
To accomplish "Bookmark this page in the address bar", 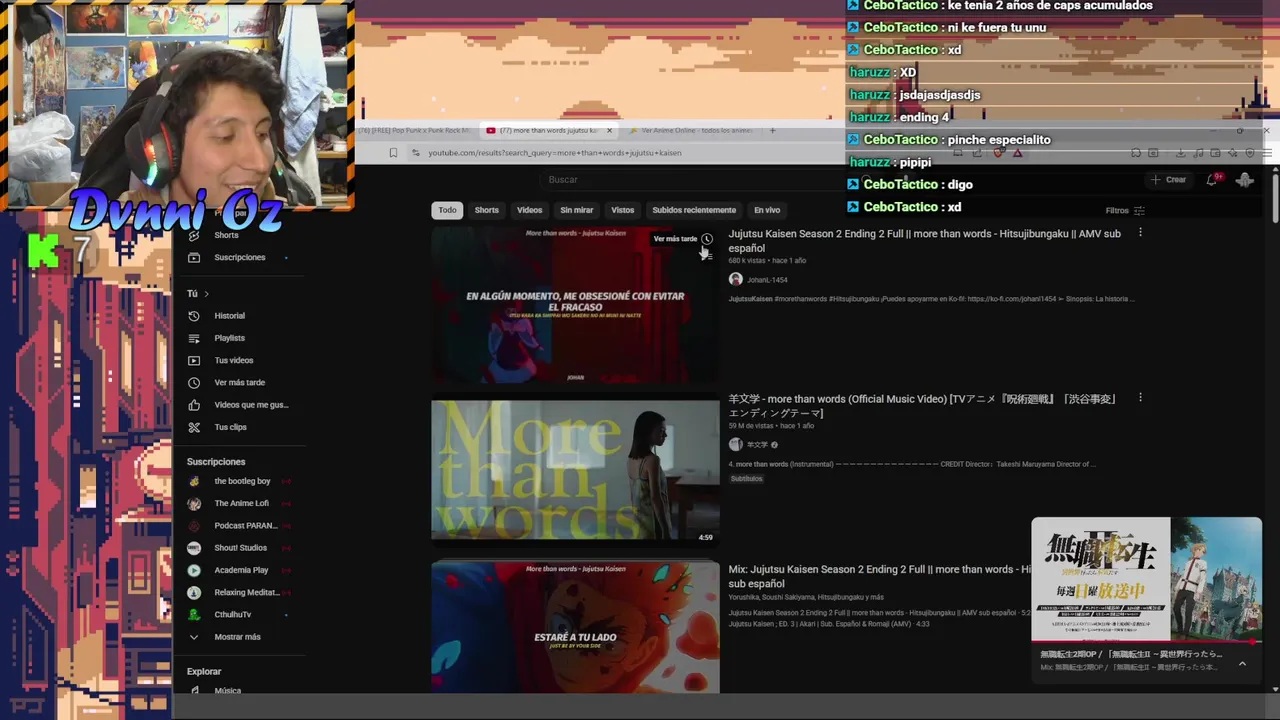I will pos(393,153).
